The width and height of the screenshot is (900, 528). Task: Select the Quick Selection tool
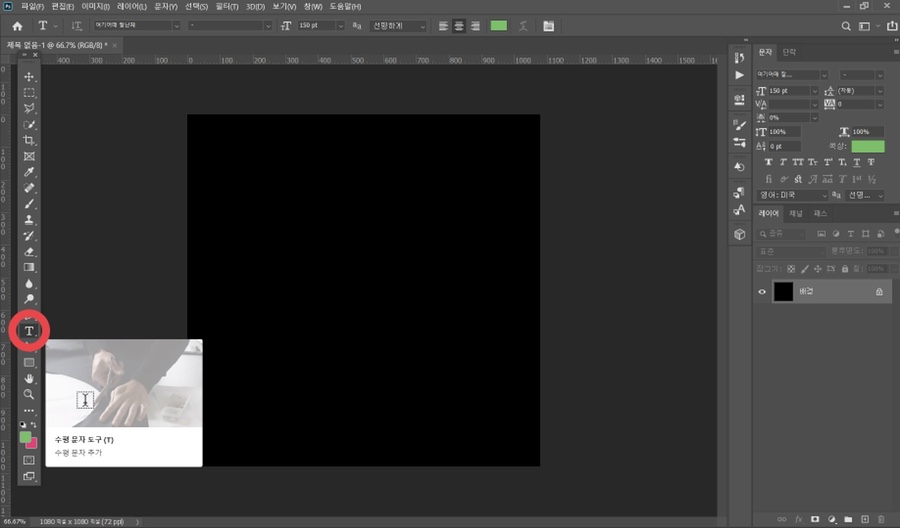[x=29, y=125]
